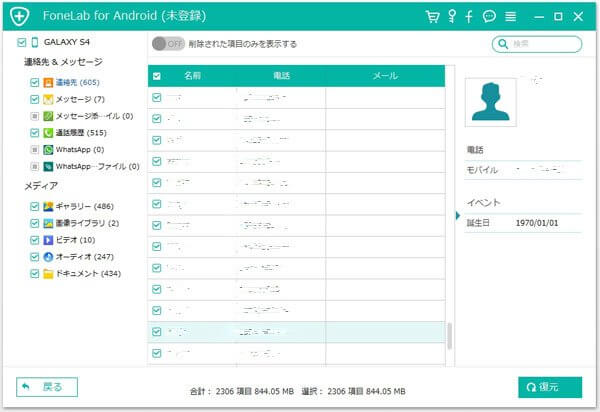Select the ドキュメント (434) folder icon

click(x=48, y=274)
